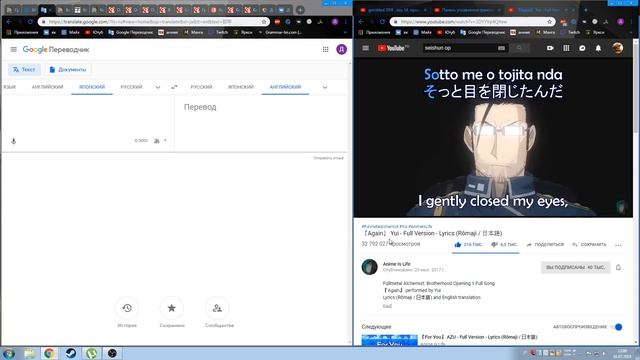Open YouTube messages icon
The height and width of the screenshot is (360, 640).
pyautogui.click(x=582, y=48)
